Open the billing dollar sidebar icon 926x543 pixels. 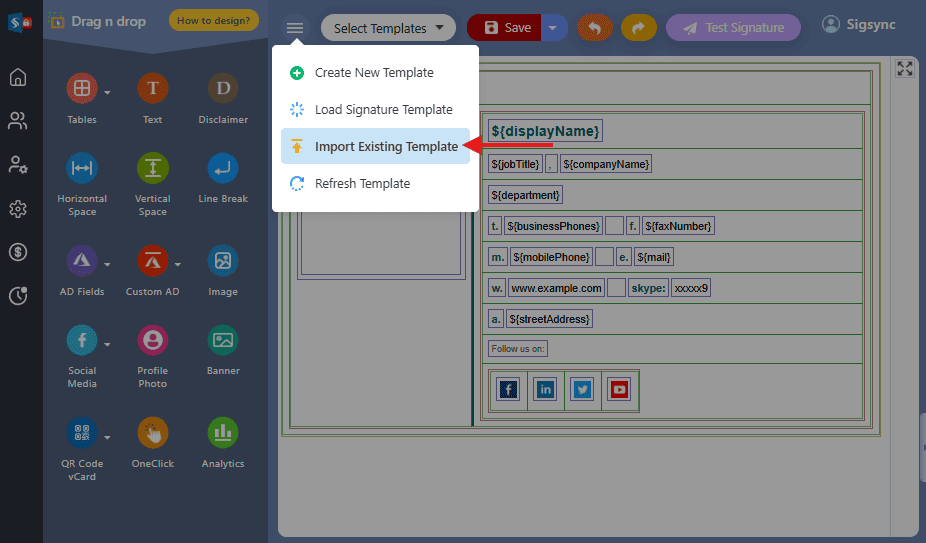point(18,252)
